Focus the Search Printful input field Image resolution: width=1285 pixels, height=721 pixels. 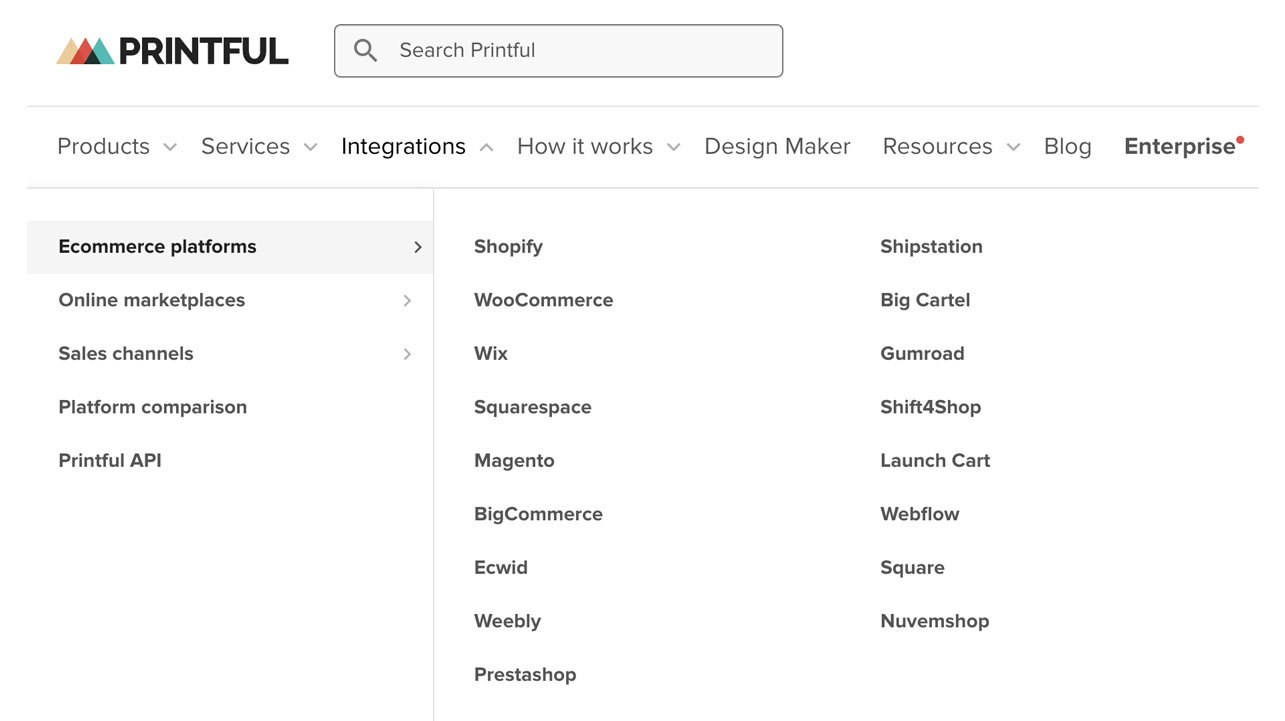coord(558,50)
